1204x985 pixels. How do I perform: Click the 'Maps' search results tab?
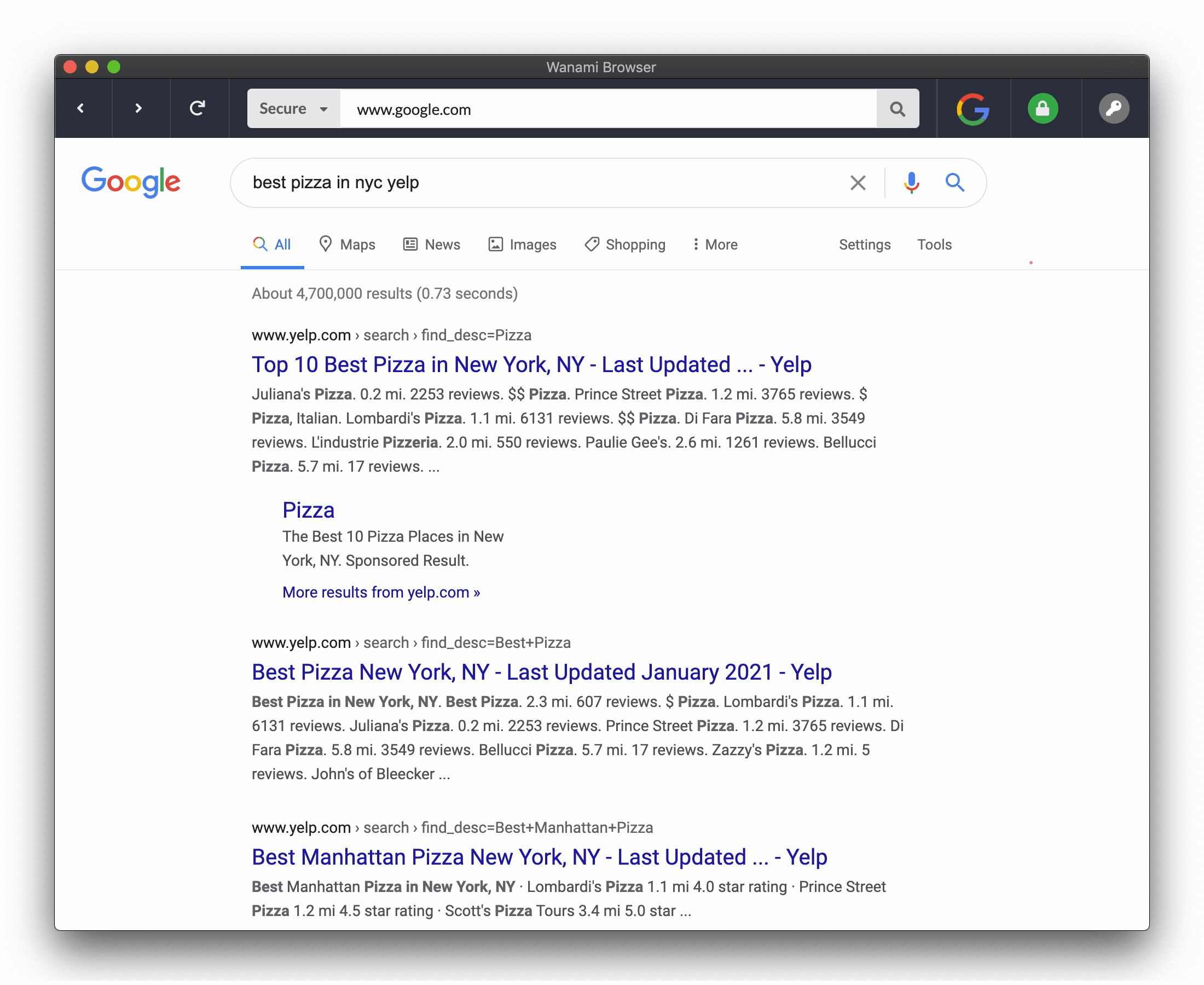347,244
